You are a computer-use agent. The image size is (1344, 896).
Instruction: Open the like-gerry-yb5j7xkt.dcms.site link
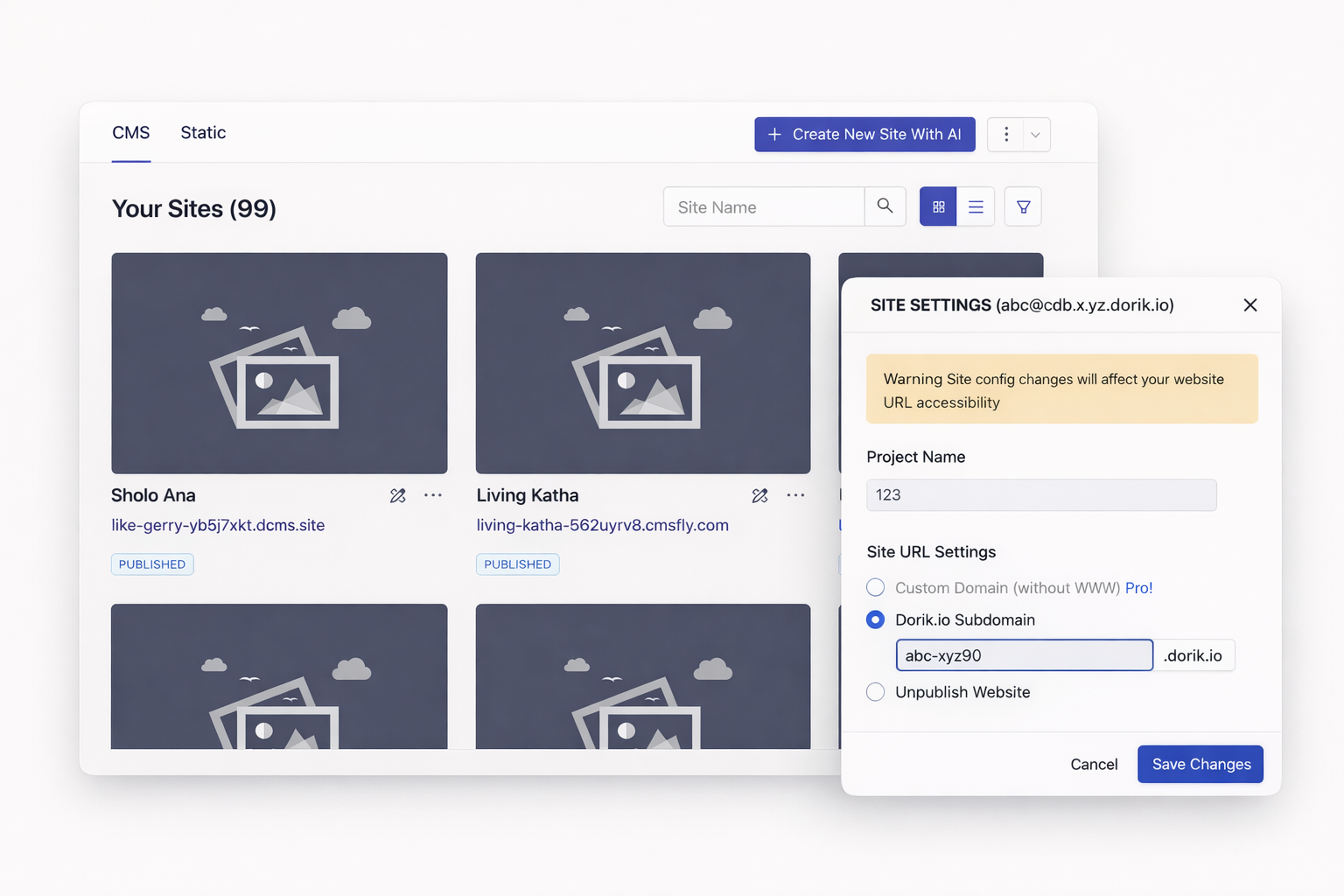pos(218,525)
